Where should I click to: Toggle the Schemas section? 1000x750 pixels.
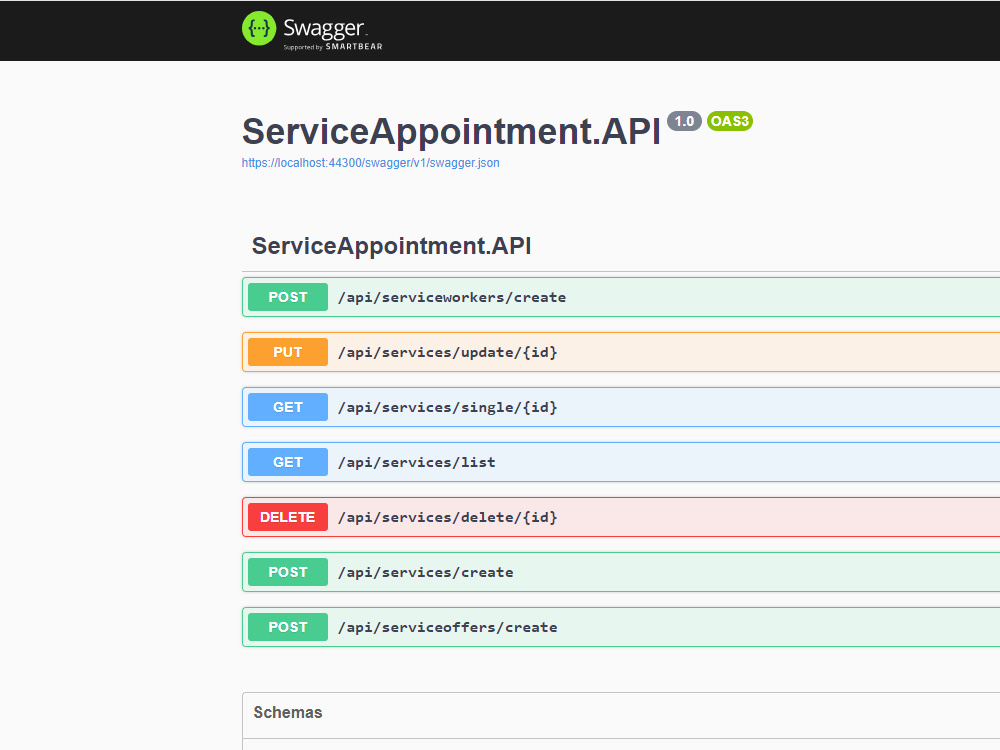click(621, 713)
